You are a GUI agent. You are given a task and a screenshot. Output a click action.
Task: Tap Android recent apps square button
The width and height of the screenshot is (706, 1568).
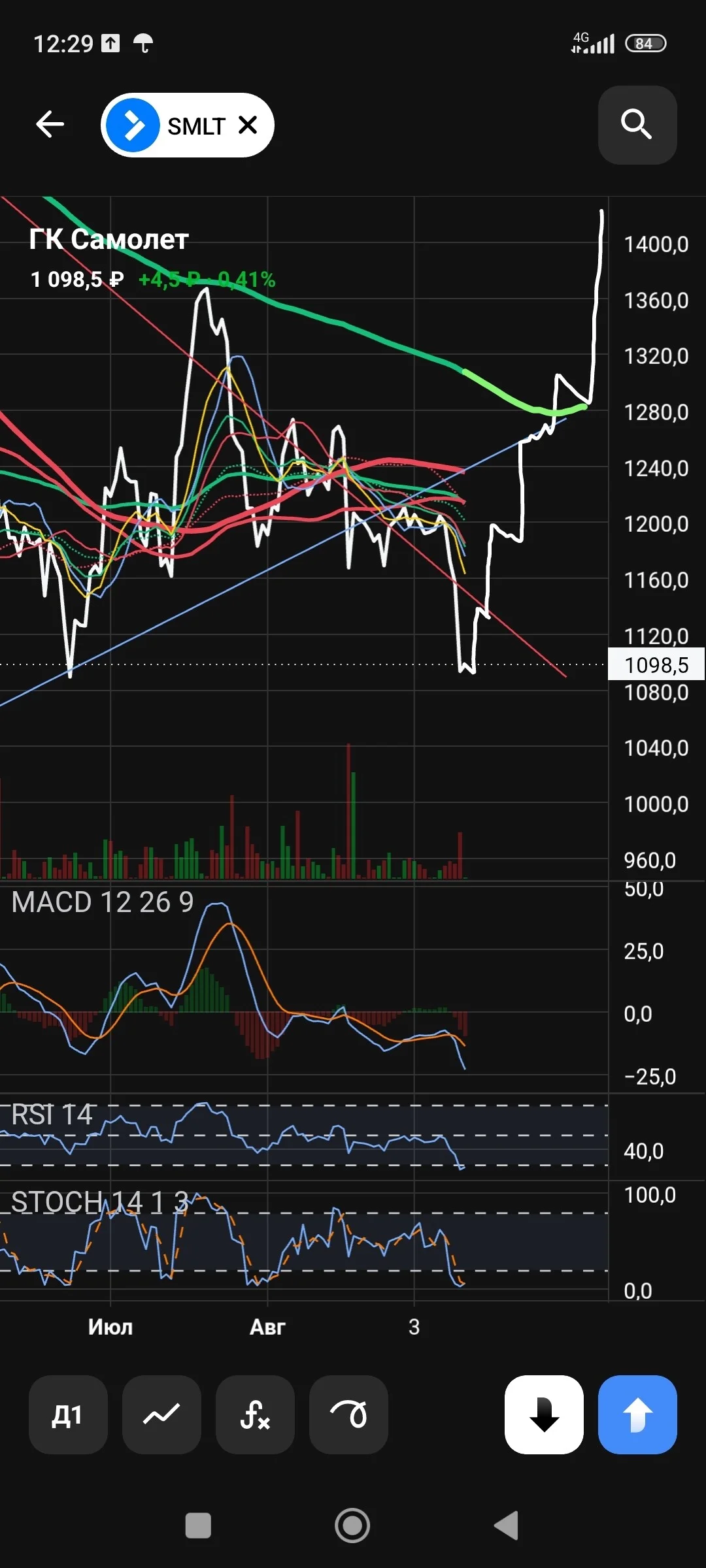[198, 1526]
